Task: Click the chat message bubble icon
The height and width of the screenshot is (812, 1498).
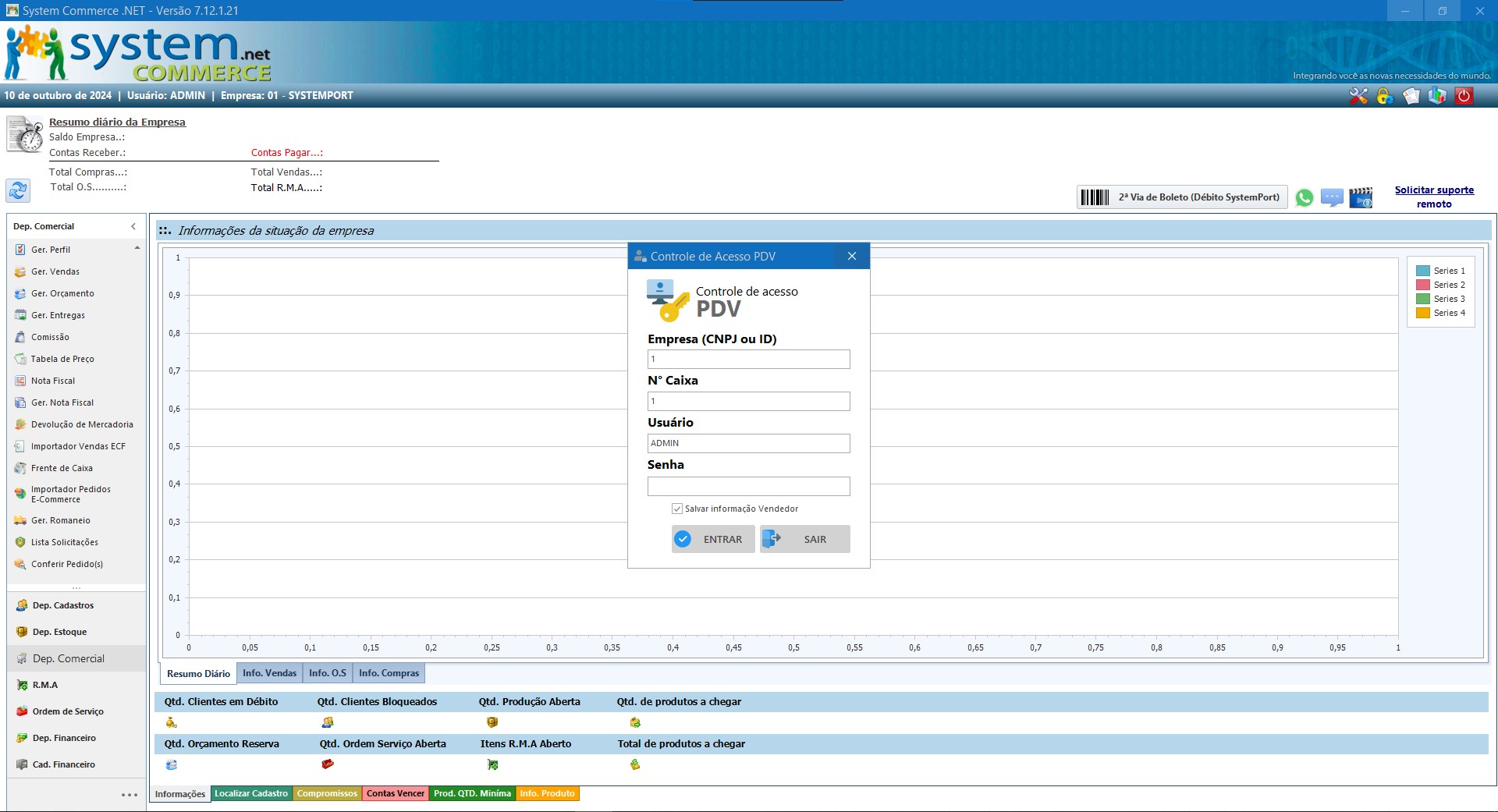Action: point(1332,198)
